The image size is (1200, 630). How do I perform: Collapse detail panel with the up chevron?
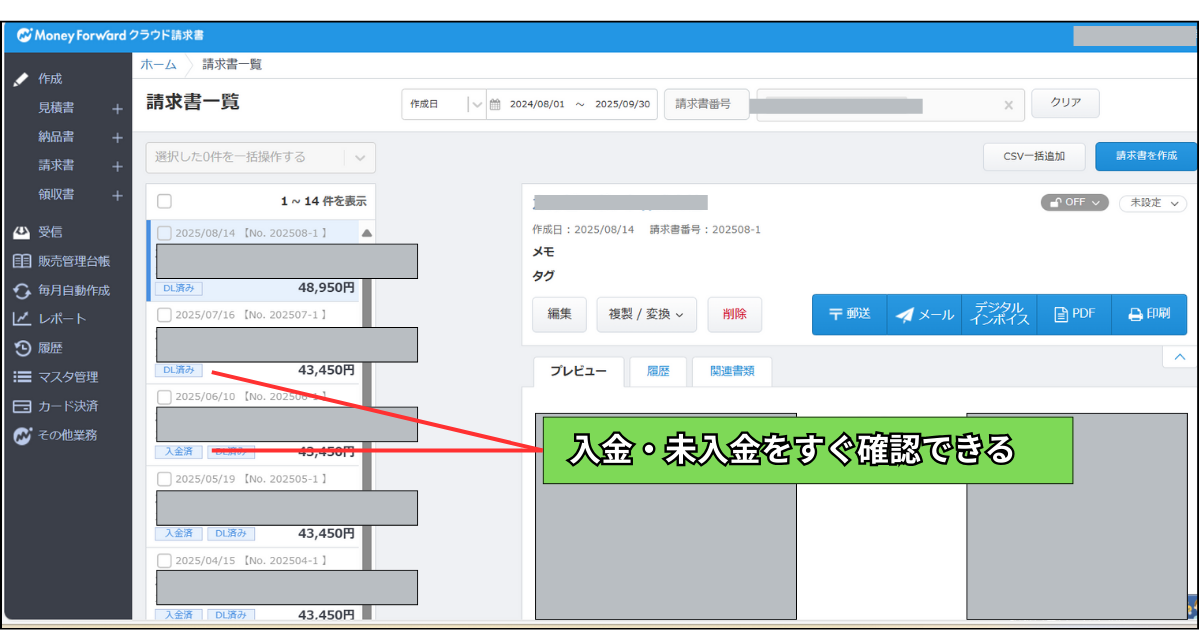tap(1179, 357)
